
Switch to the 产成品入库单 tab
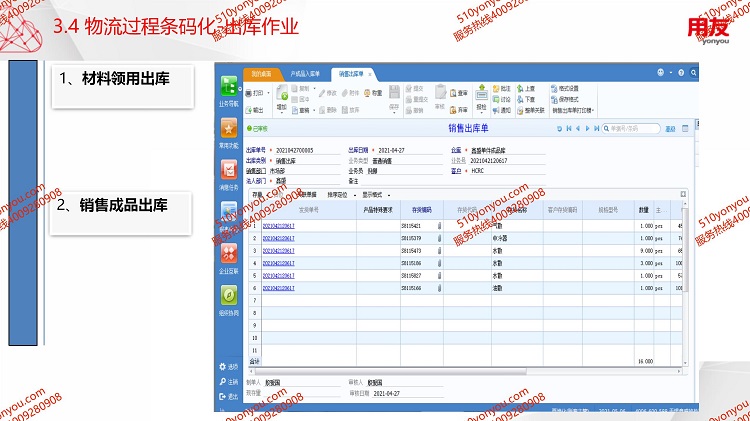click(x=305, y=74)
